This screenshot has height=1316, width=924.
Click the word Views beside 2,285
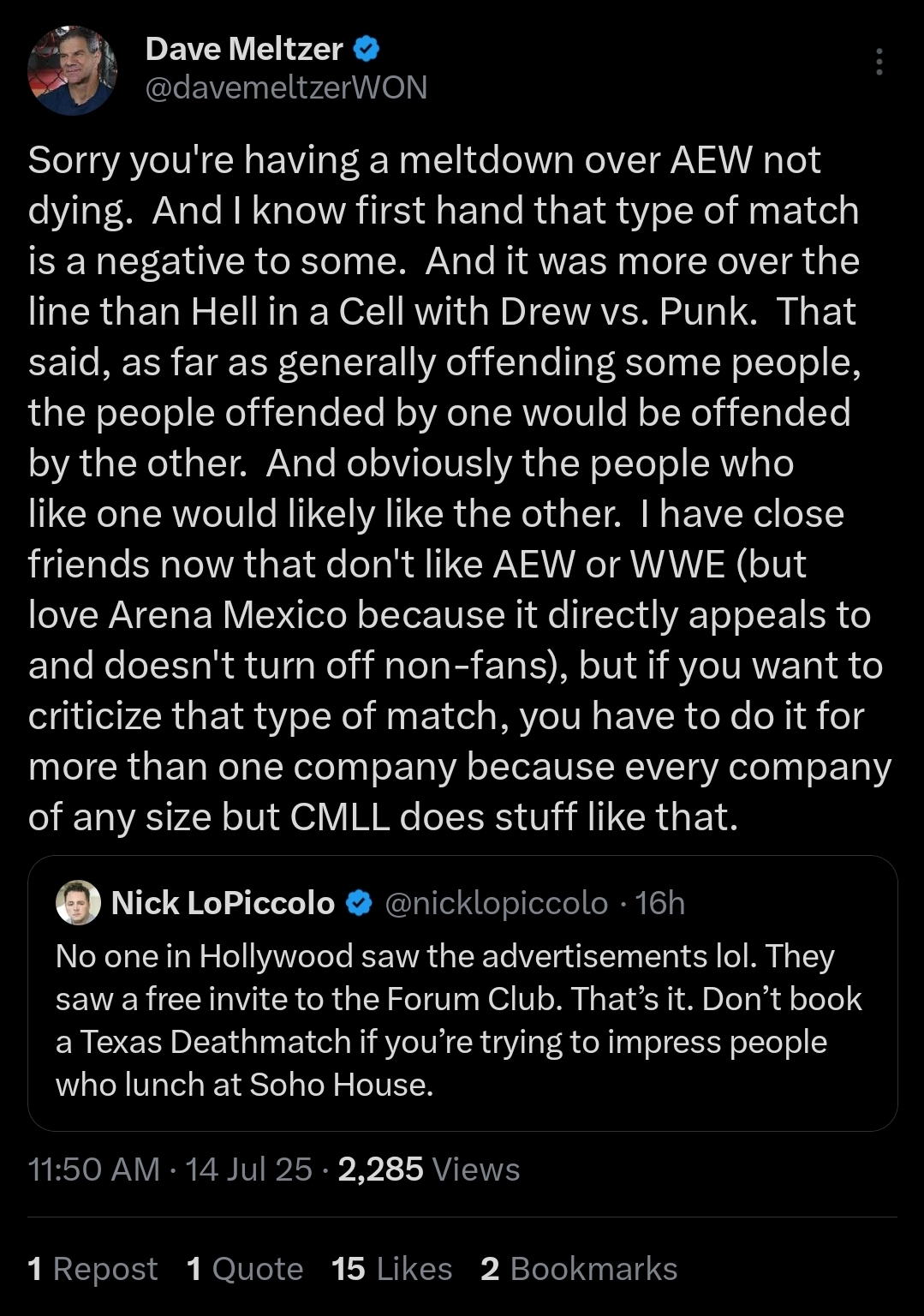coord(476,1169)
